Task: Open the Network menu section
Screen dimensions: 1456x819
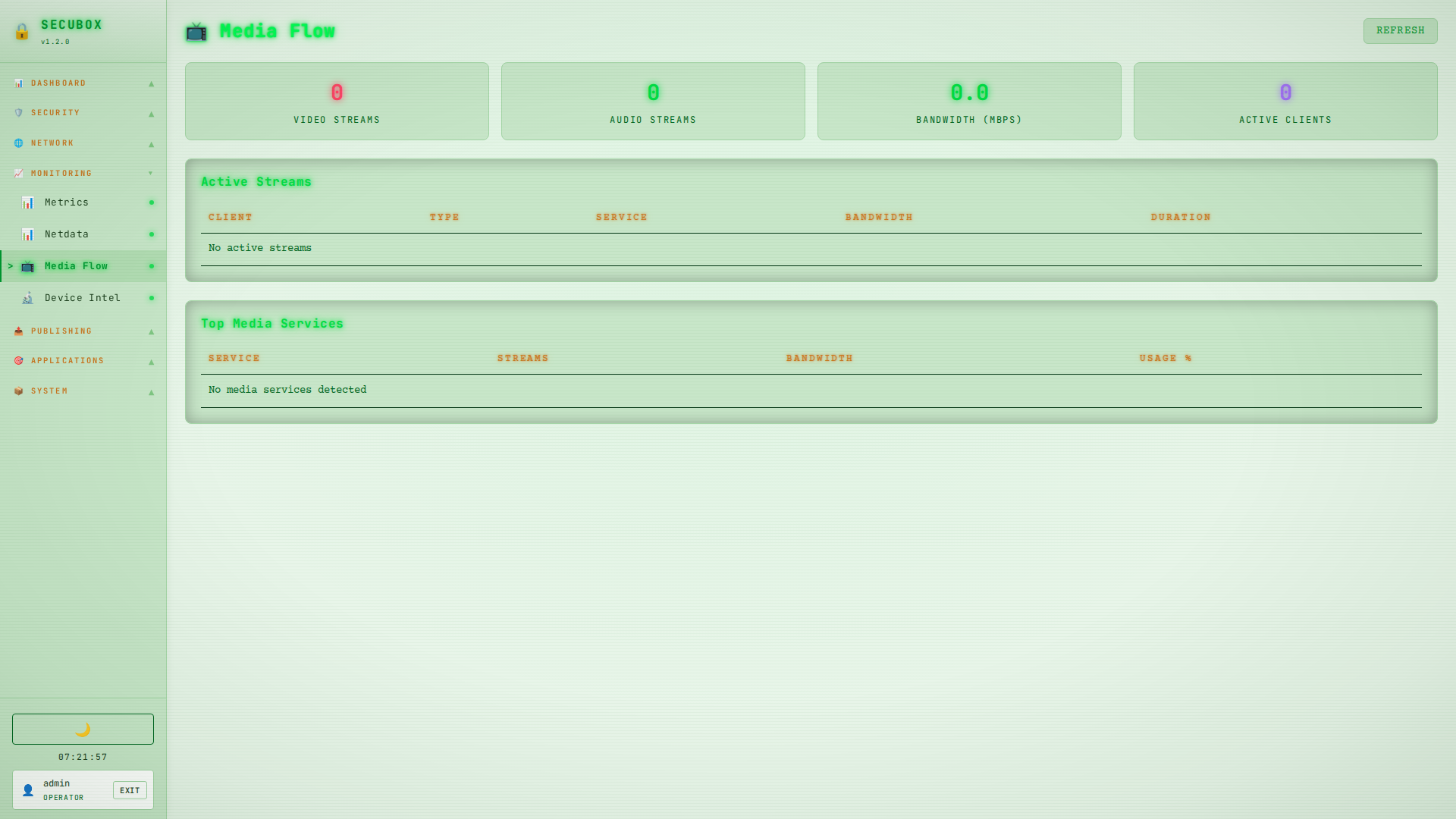Action: (x=52, y=143)
